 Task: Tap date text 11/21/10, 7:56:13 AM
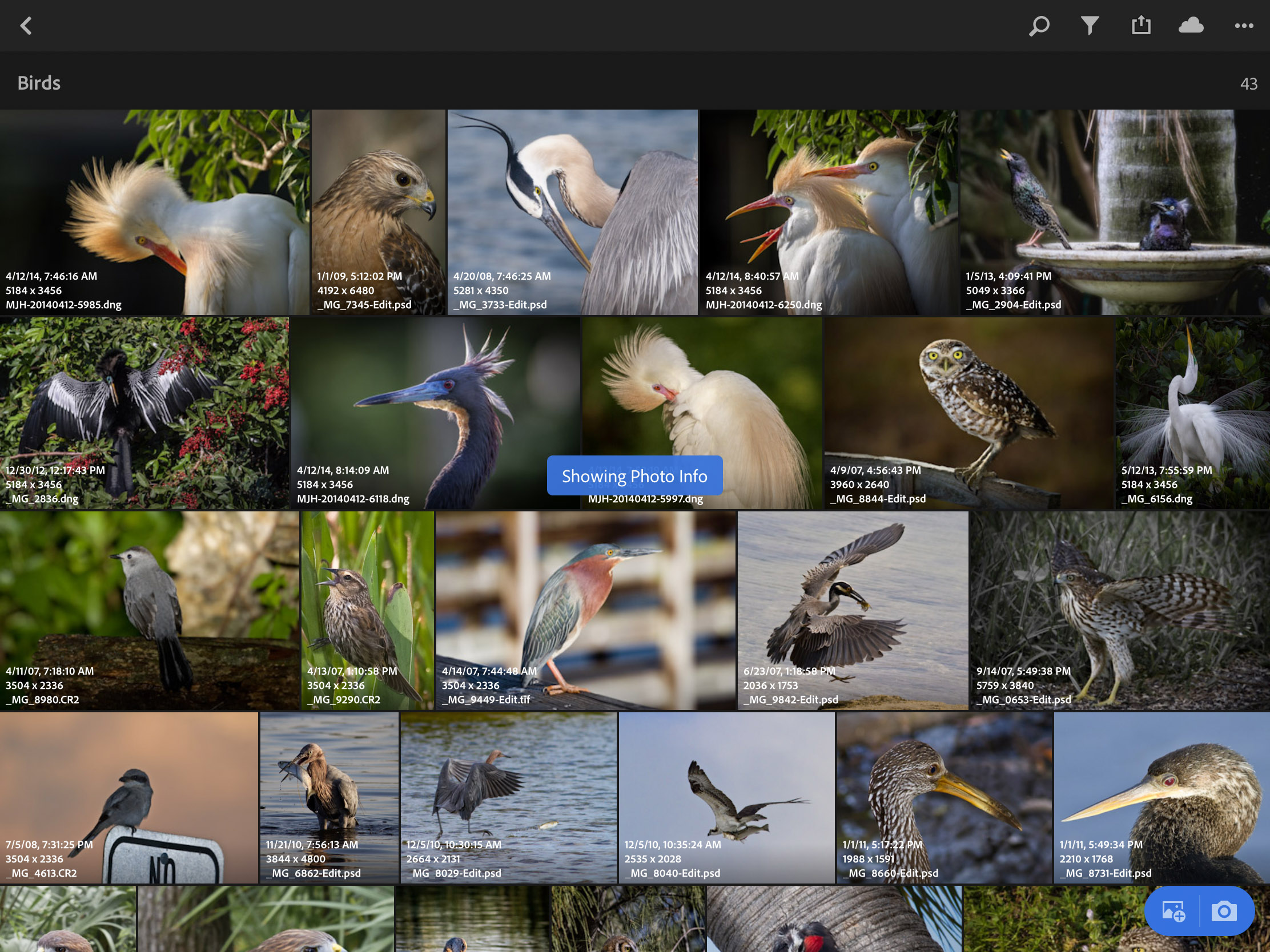312,845
